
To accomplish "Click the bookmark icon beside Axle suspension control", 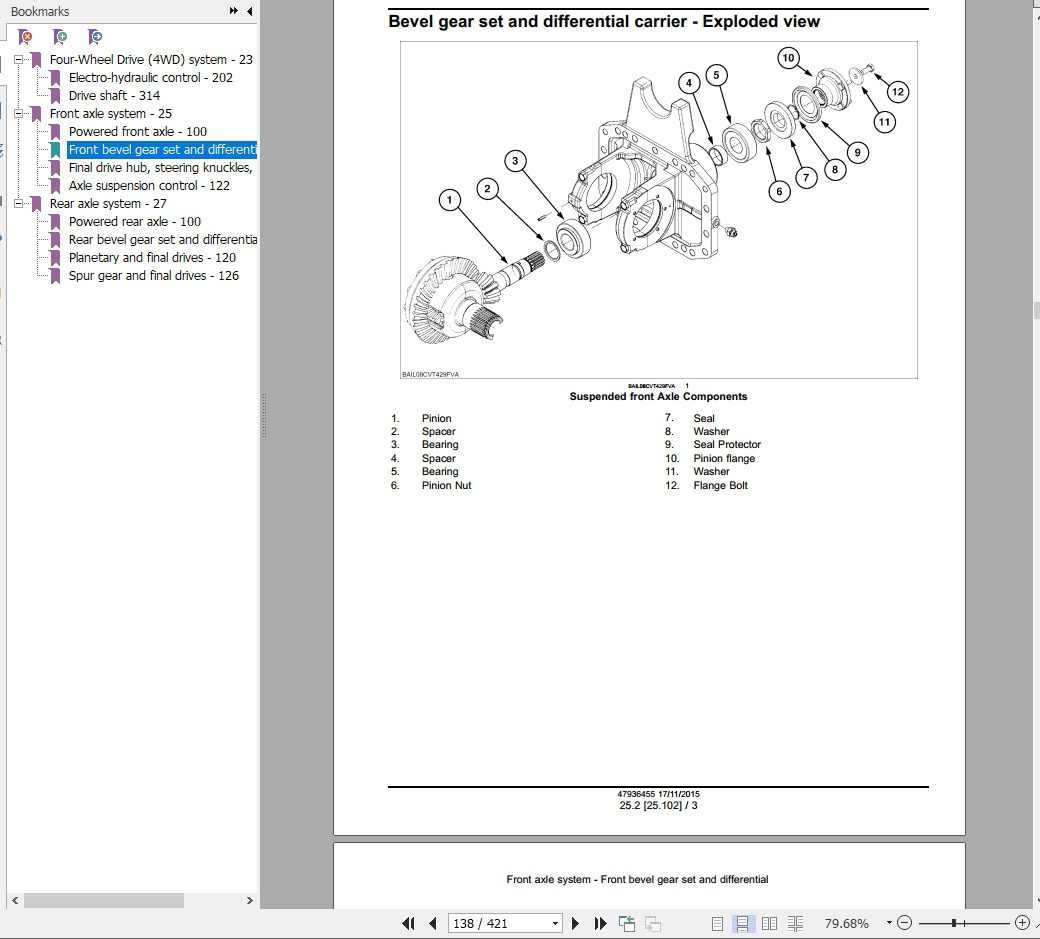I will click(x=56, y=186).
